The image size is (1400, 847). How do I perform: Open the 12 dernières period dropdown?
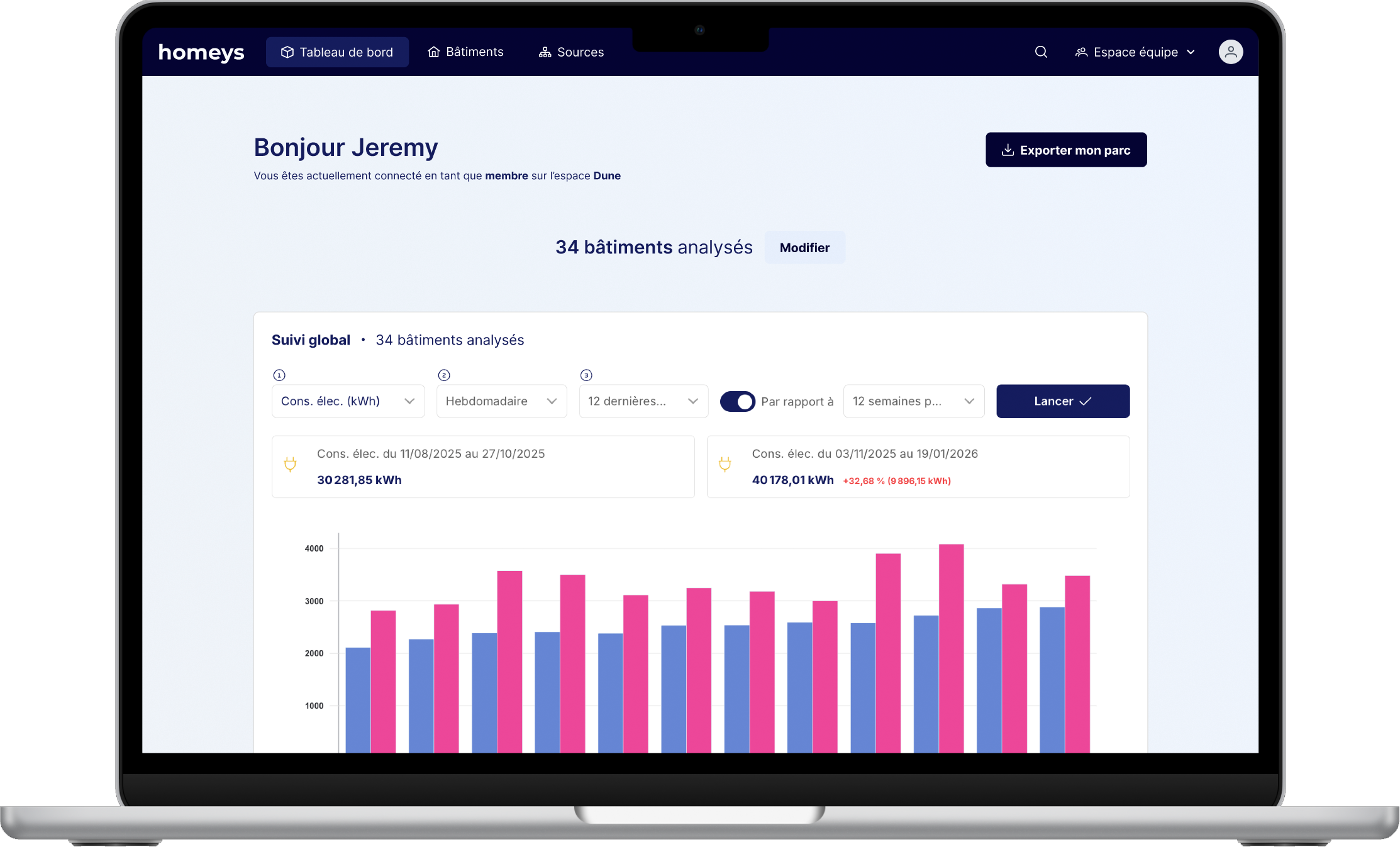[643, 401]
